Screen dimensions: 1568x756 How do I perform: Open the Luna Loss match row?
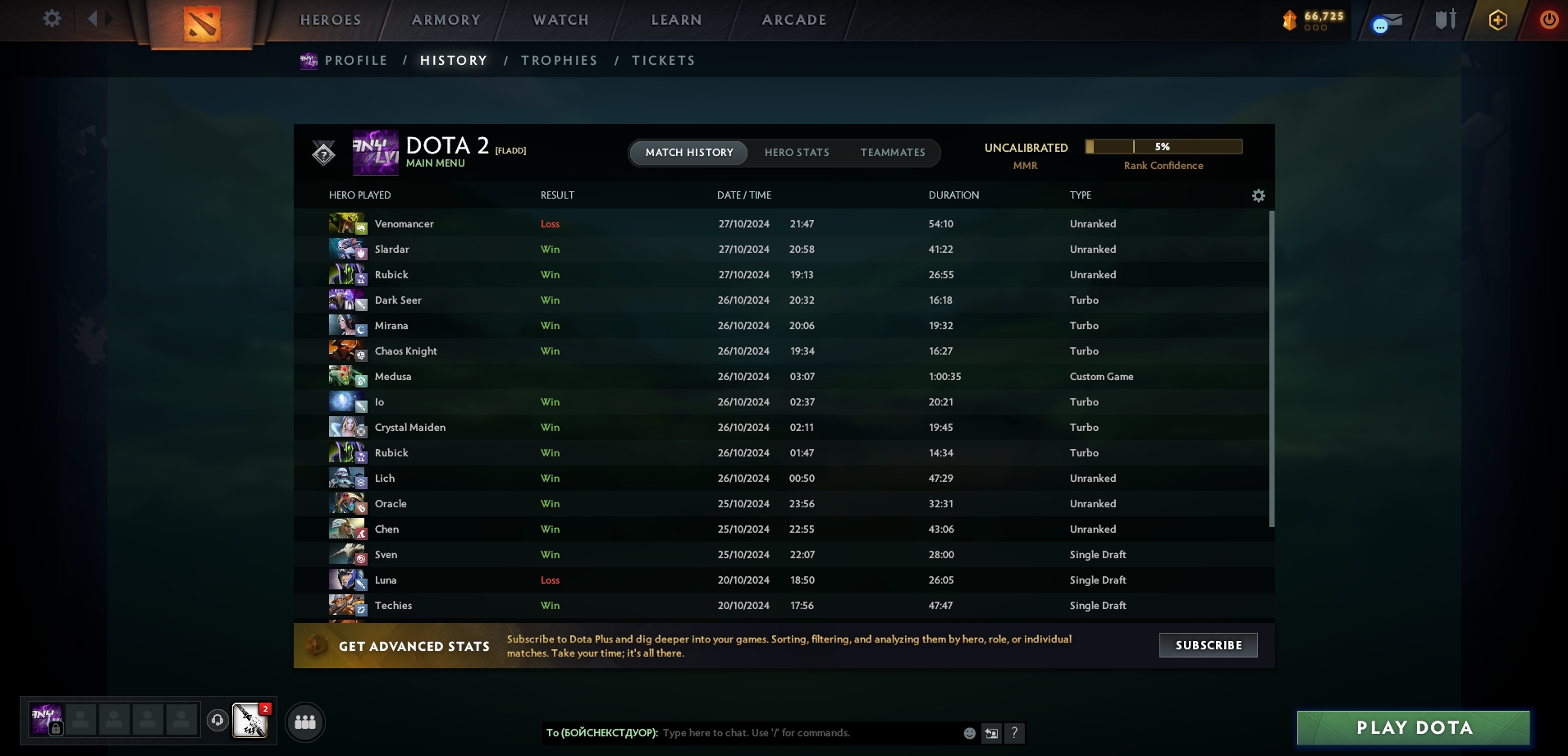[x=781, y=580]
